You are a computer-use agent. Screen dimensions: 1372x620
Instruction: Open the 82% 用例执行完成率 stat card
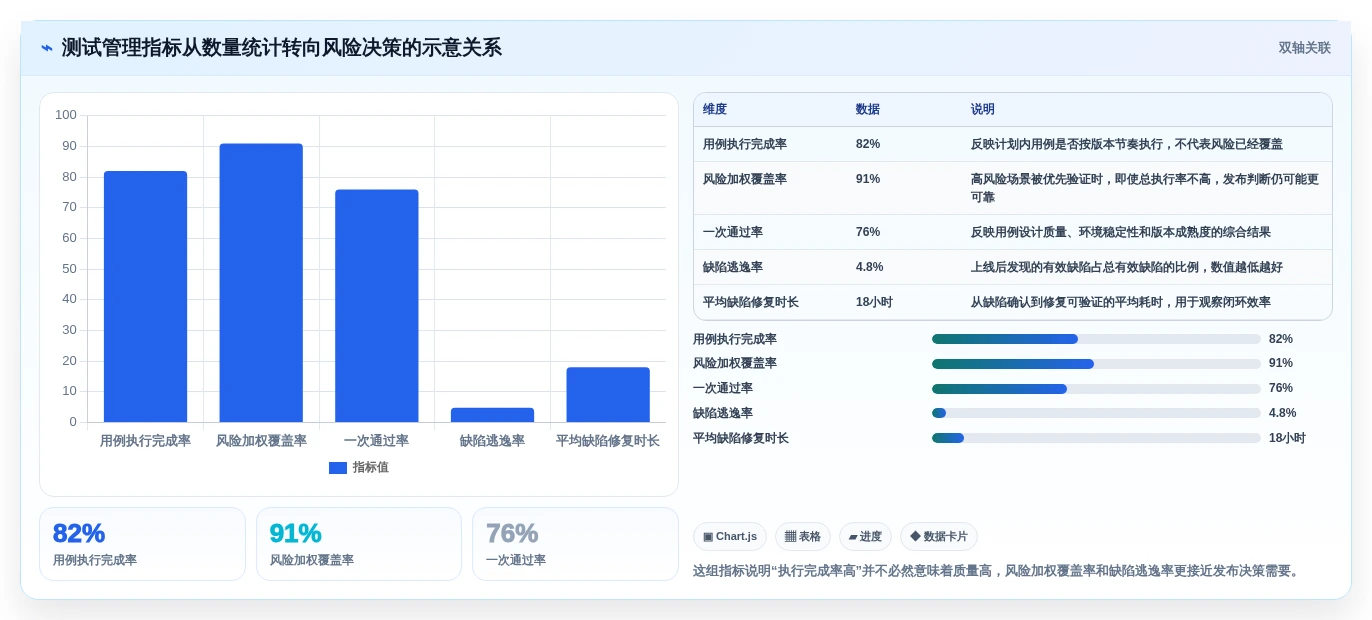(142, 544)
